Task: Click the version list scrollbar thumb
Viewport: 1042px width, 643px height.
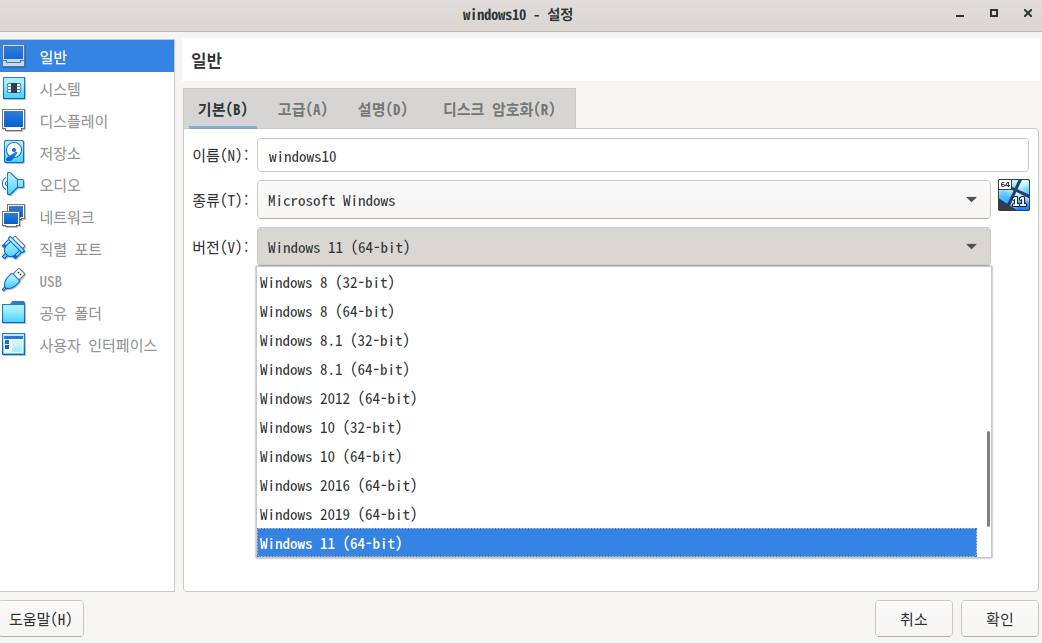Action: (988, 479)
